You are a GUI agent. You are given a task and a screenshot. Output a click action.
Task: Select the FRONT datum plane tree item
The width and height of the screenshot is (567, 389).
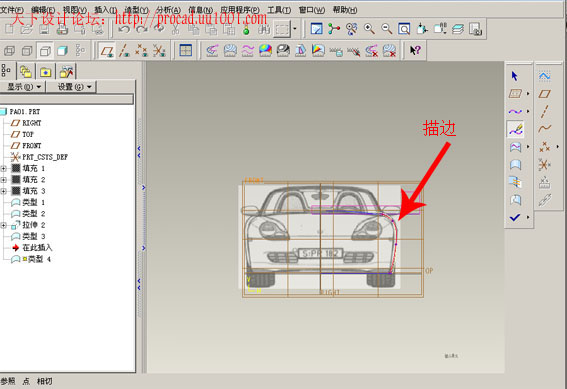26,146
